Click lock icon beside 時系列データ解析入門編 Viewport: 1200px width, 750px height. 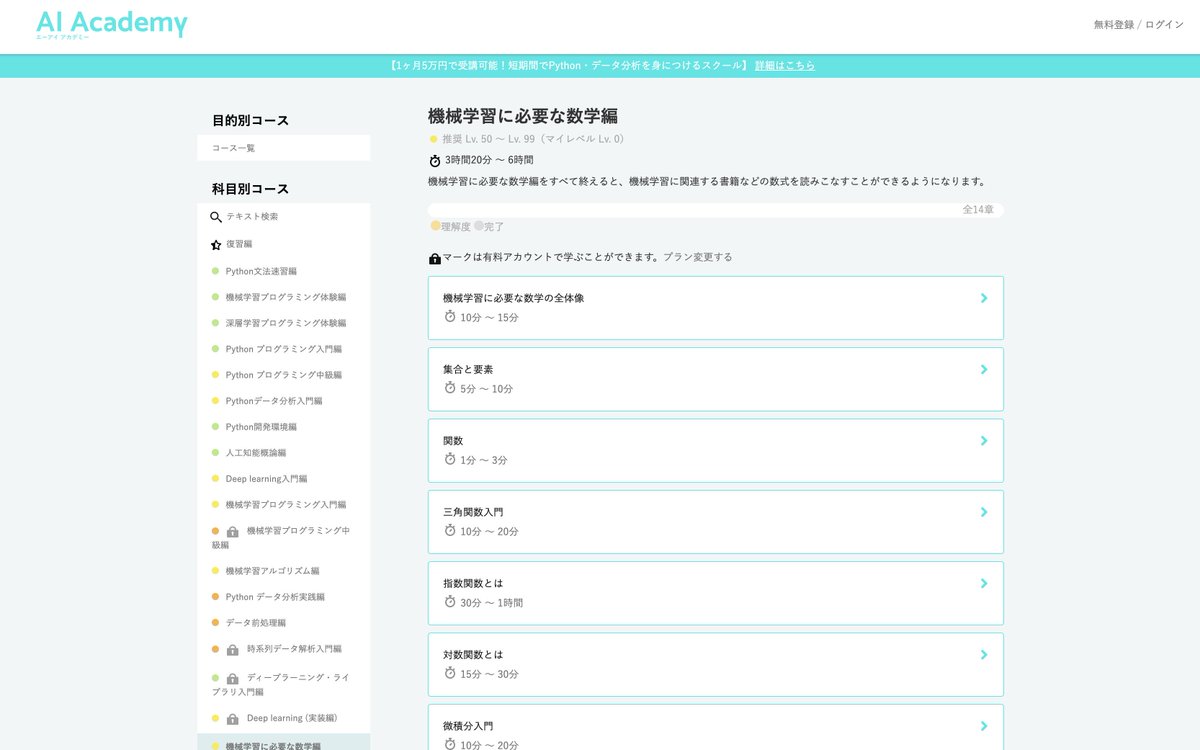coord(233,650)
